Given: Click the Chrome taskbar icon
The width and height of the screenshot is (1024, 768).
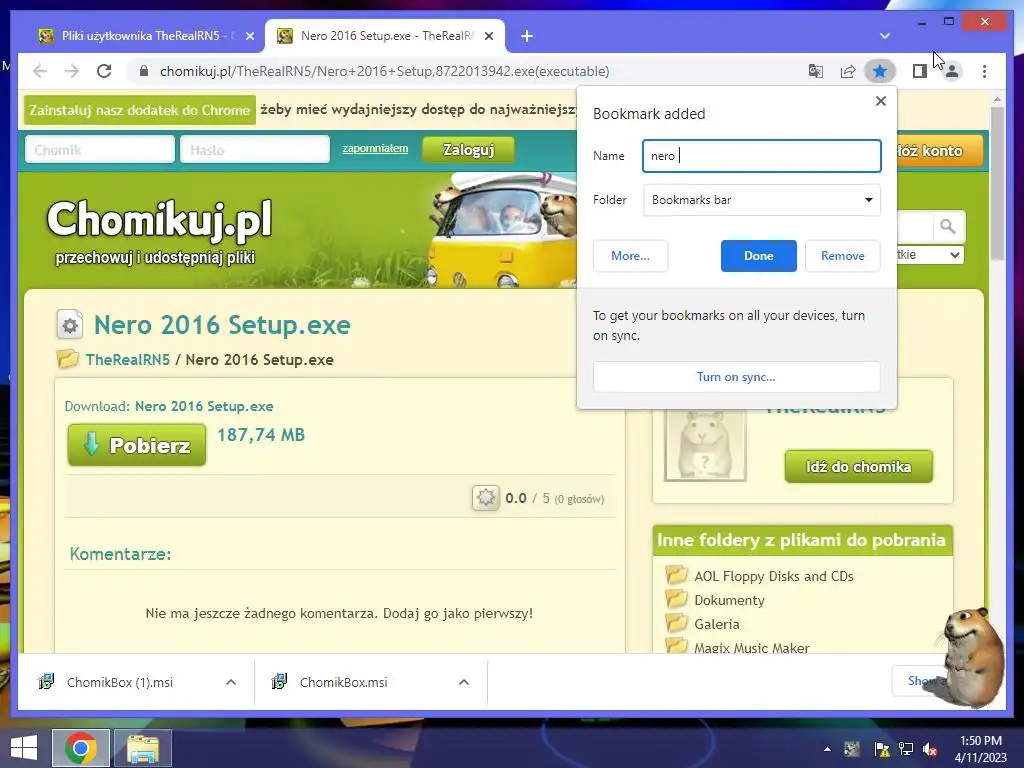Looking at the screenshot, I should point(81,748).
